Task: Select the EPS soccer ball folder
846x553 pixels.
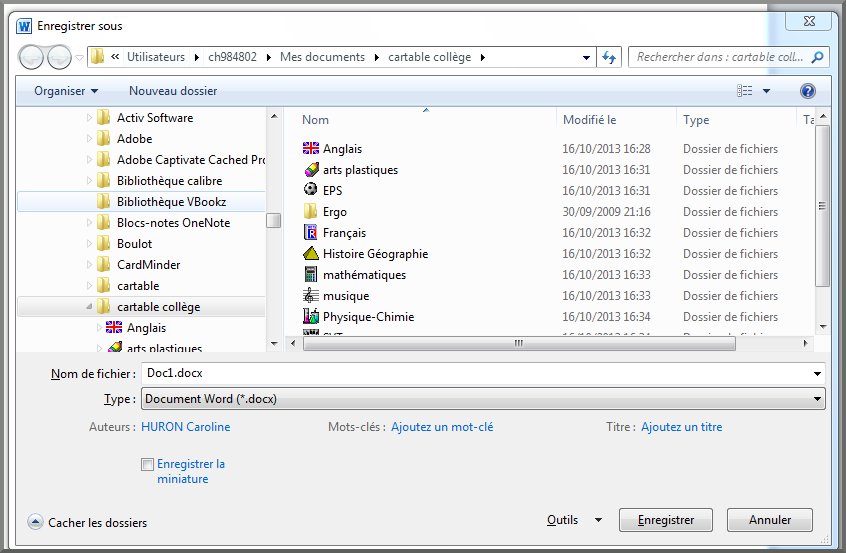Action: pos(311,191)
